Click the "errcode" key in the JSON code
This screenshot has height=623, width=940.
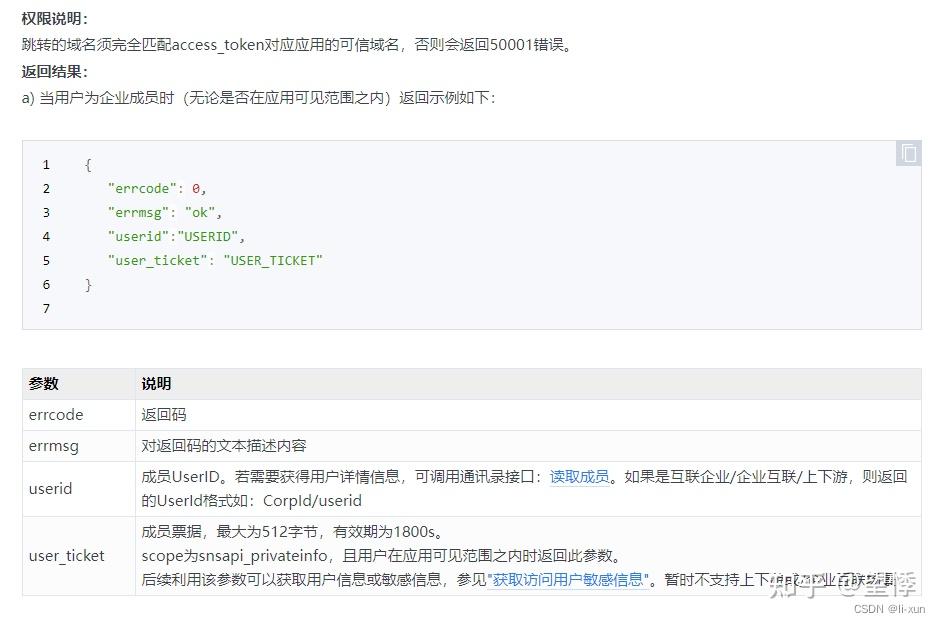click(x=142, y=188)
